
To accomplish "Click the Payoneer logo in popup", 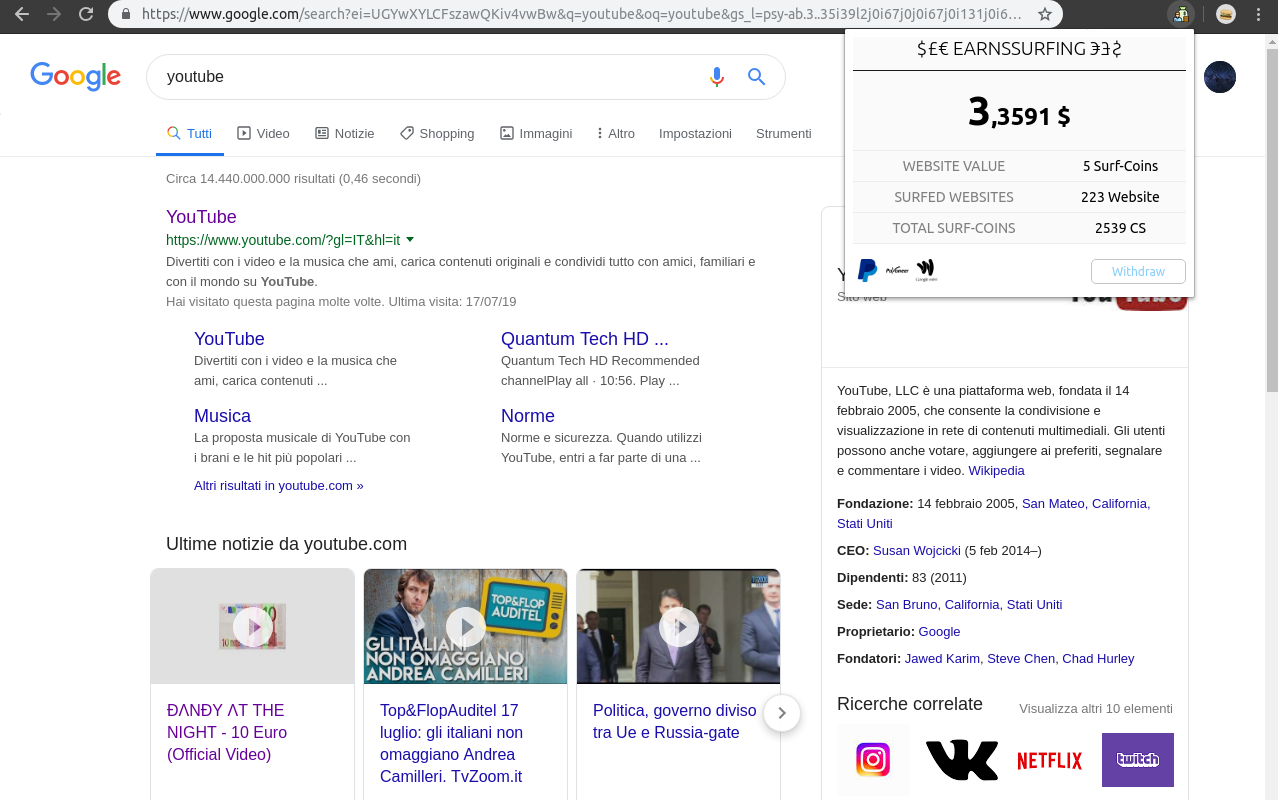I will click(x=897, y=270).
